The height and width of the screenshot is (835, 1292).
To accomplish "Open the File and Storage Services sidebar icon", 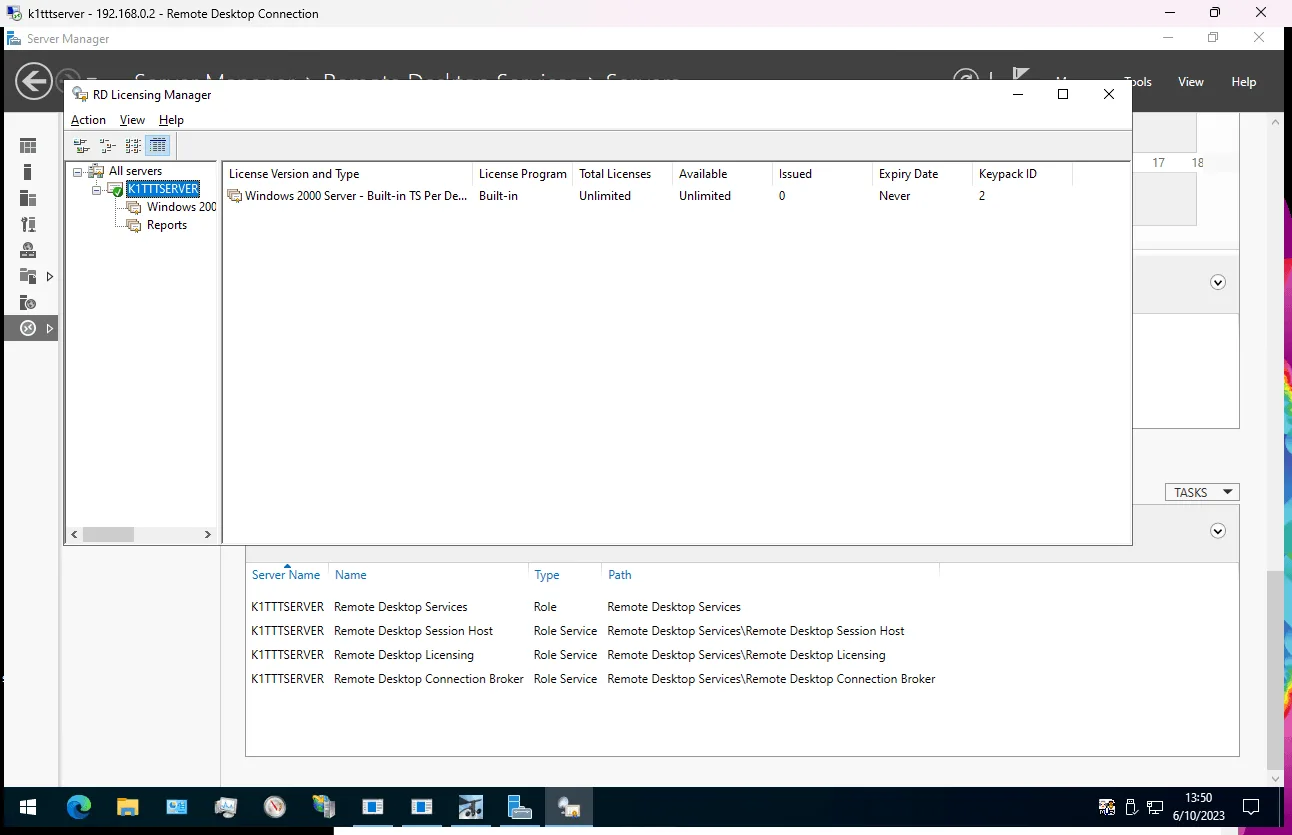I will point(27,275).
